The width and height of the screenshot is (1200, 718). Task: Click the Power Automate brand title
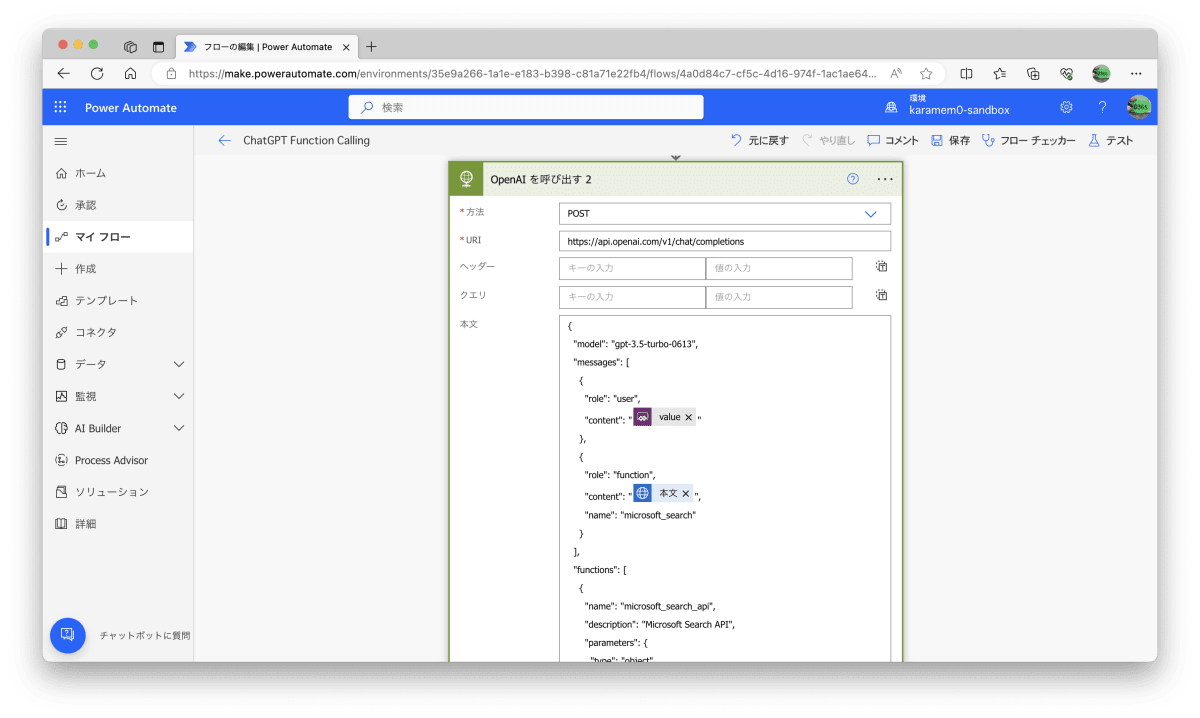click(x=131, y=108)
